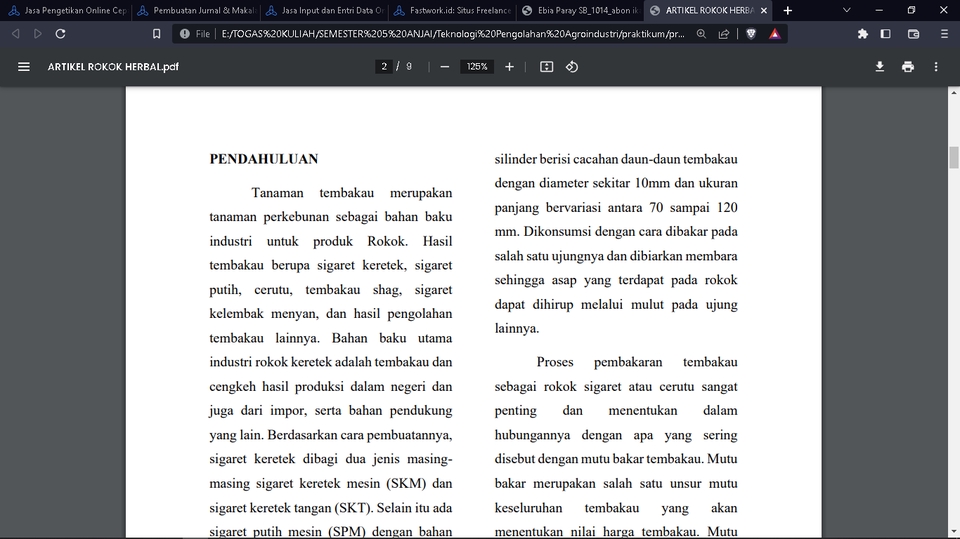960x539 pixels.
Task: Rotate the PDF counterclockwise
Action: pos(572,67)
